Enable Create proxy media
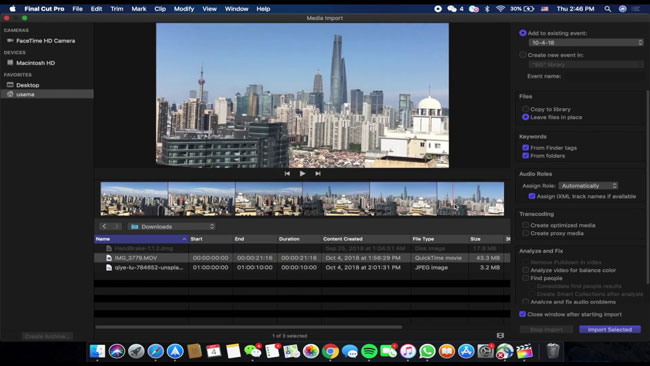 (x=526, y=233)
